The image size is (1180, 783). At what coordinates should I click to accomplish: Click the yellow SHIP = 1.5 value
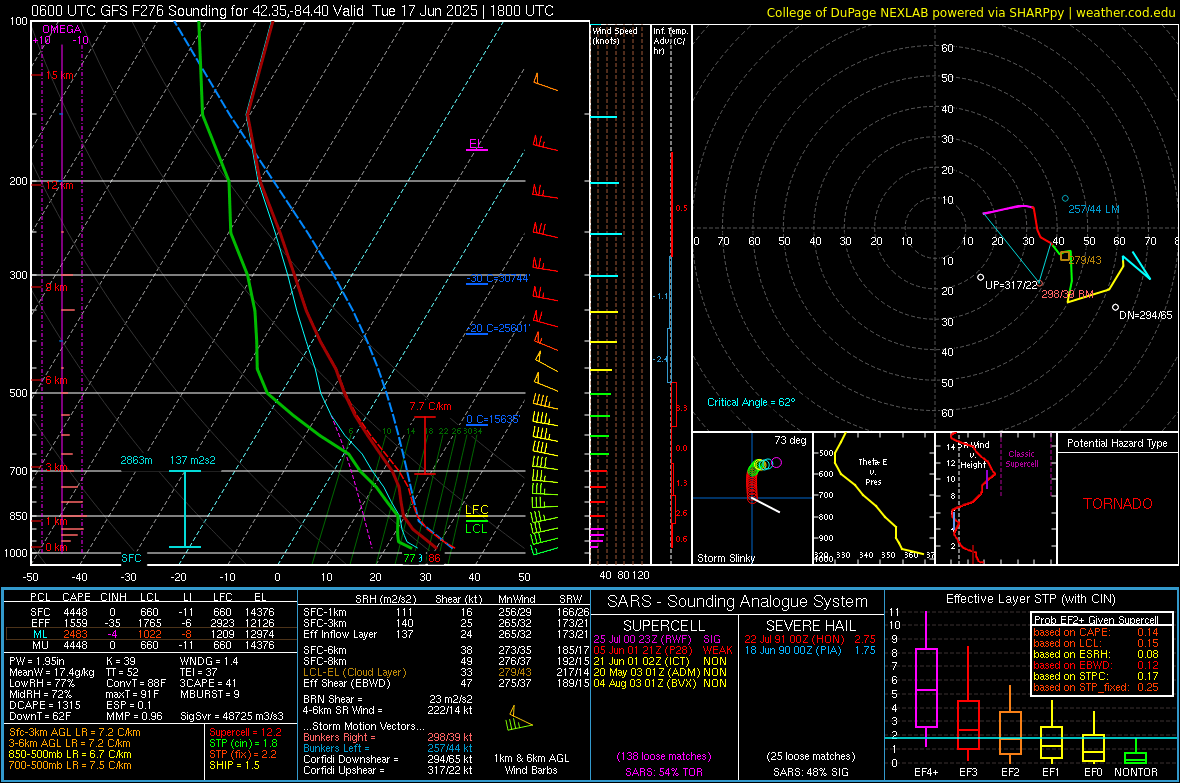tap(234, 765)
